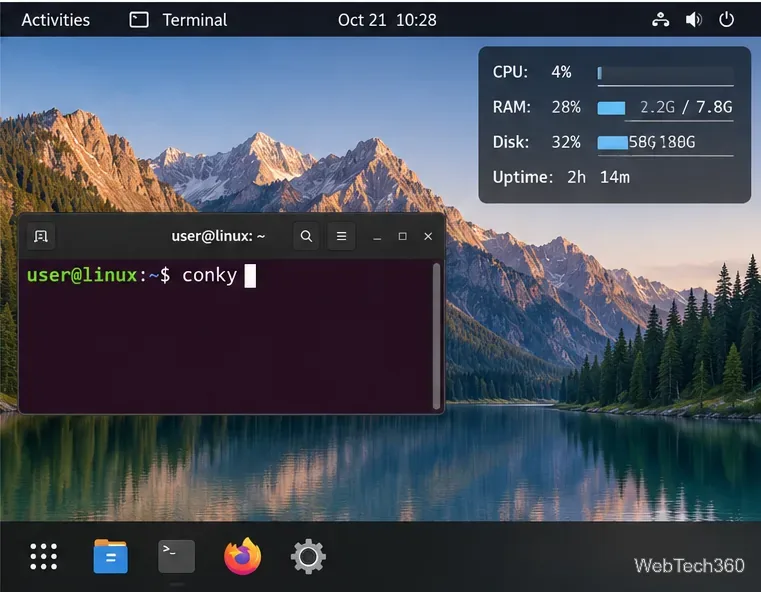Click the terminal cursor block

[250, 276]
